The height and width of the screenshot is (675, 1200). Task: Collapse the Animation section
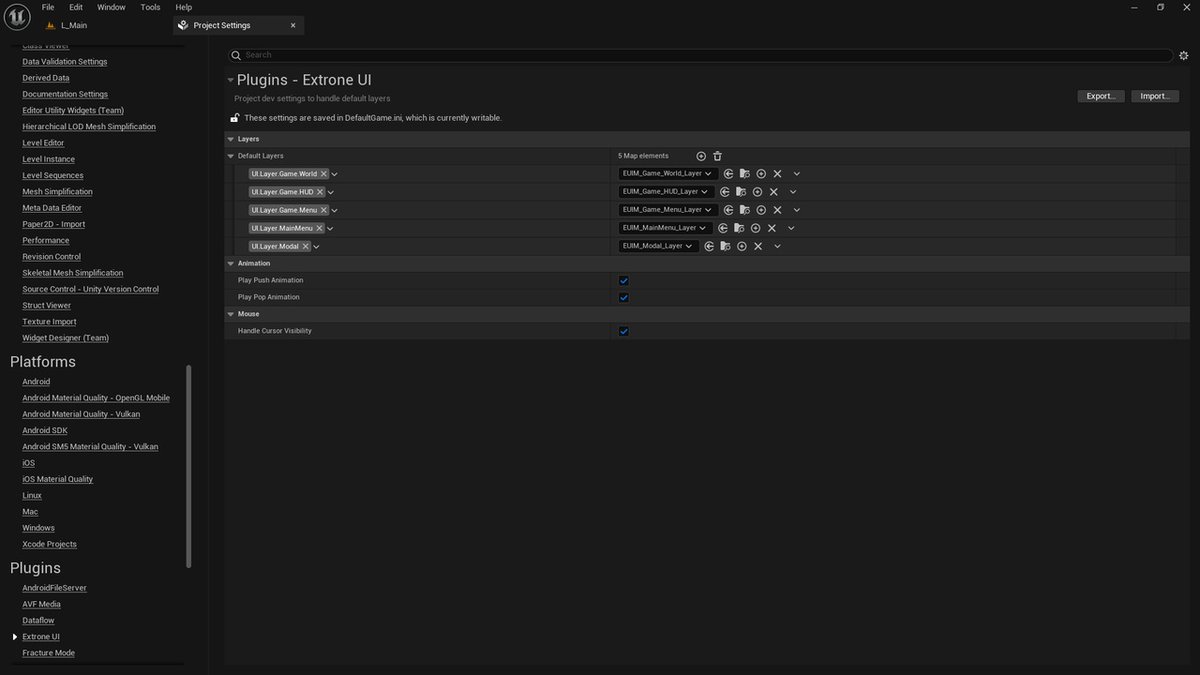pos(230,263)
